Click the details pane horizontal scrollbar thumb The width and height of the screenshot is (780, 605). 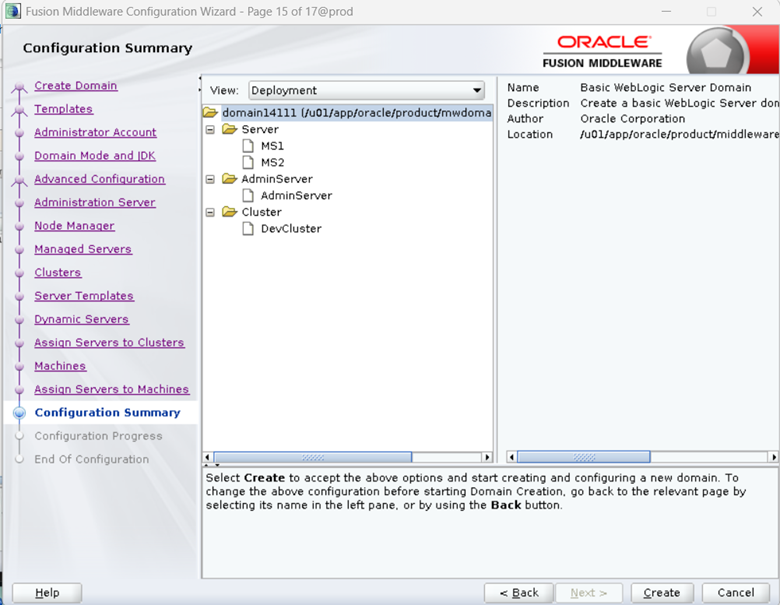(584, 457)
